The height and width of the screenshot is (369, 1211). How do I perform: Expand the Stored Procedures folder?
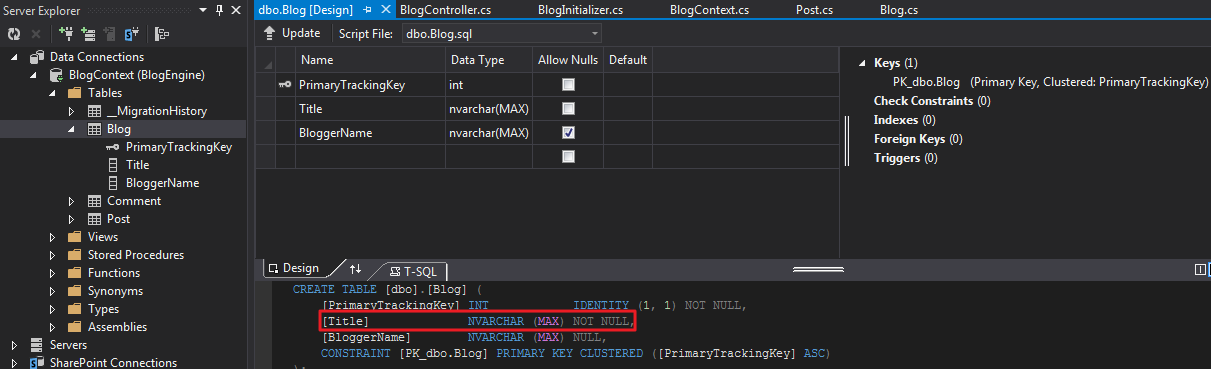(x=53, y=255)
